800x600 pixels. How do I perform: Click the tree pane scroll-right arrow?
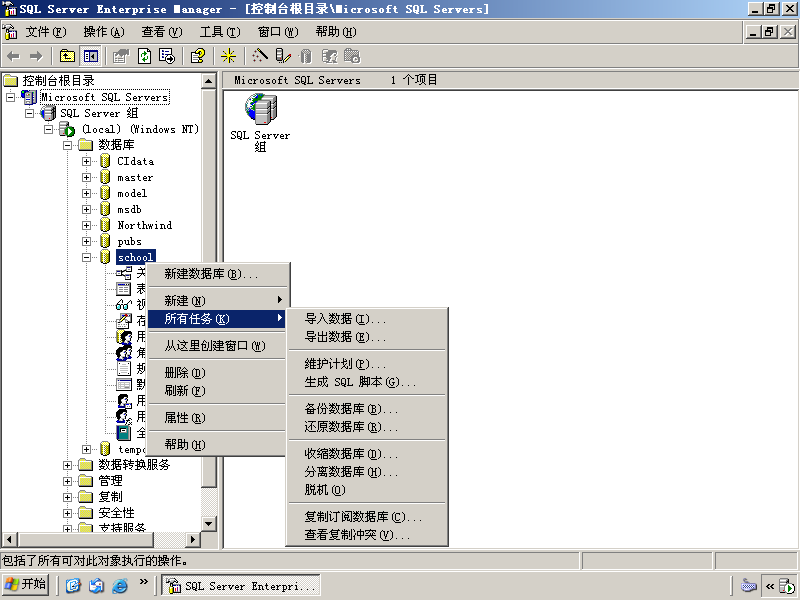point(192,539)
